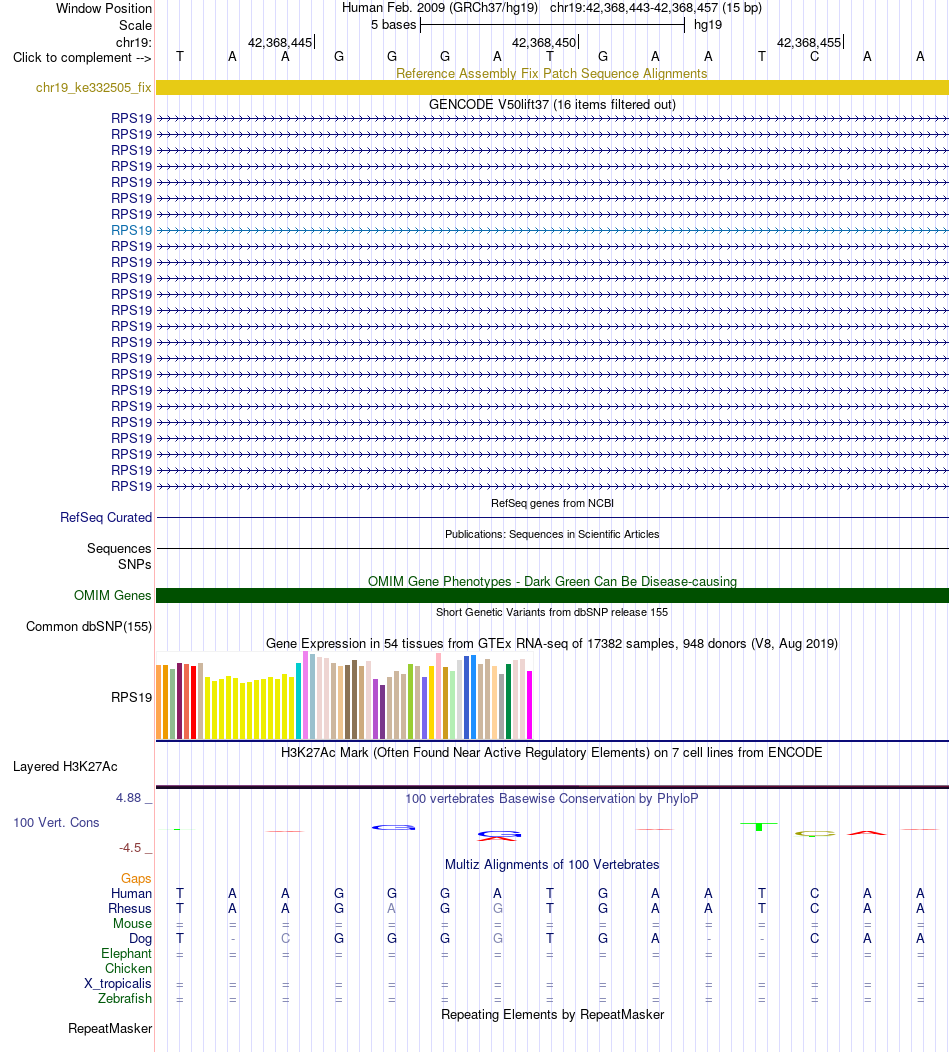Screen dimensions: 950x1052
Task: Click the '5 bases' scale bar label
Action: point(394,25)
